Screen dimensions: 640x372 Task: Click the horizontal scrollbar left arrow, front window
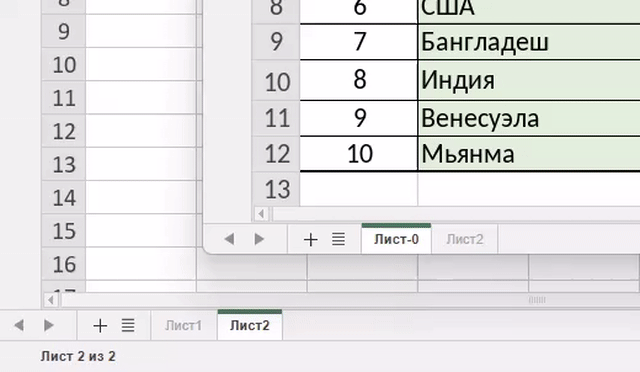[x=261, y=214]
